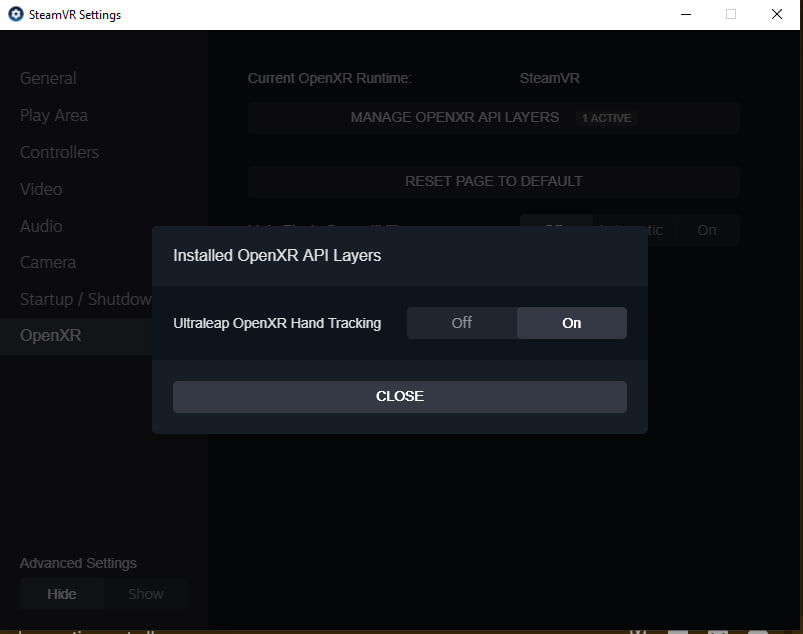Select the Controllers settings tab

pyautogui.click(x=59, y=152)
